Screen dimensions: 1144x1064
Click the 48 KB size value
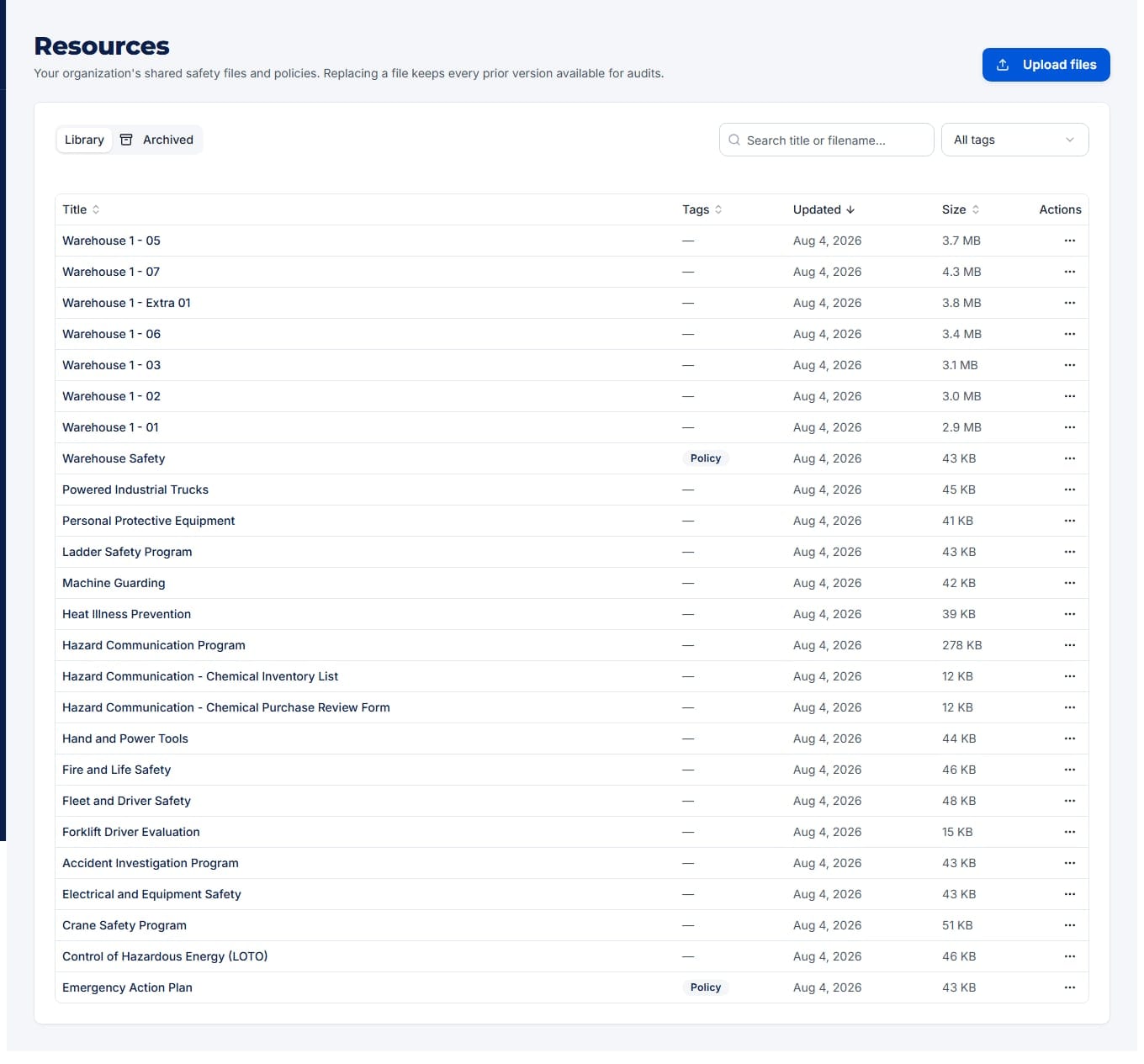[959, 801]
